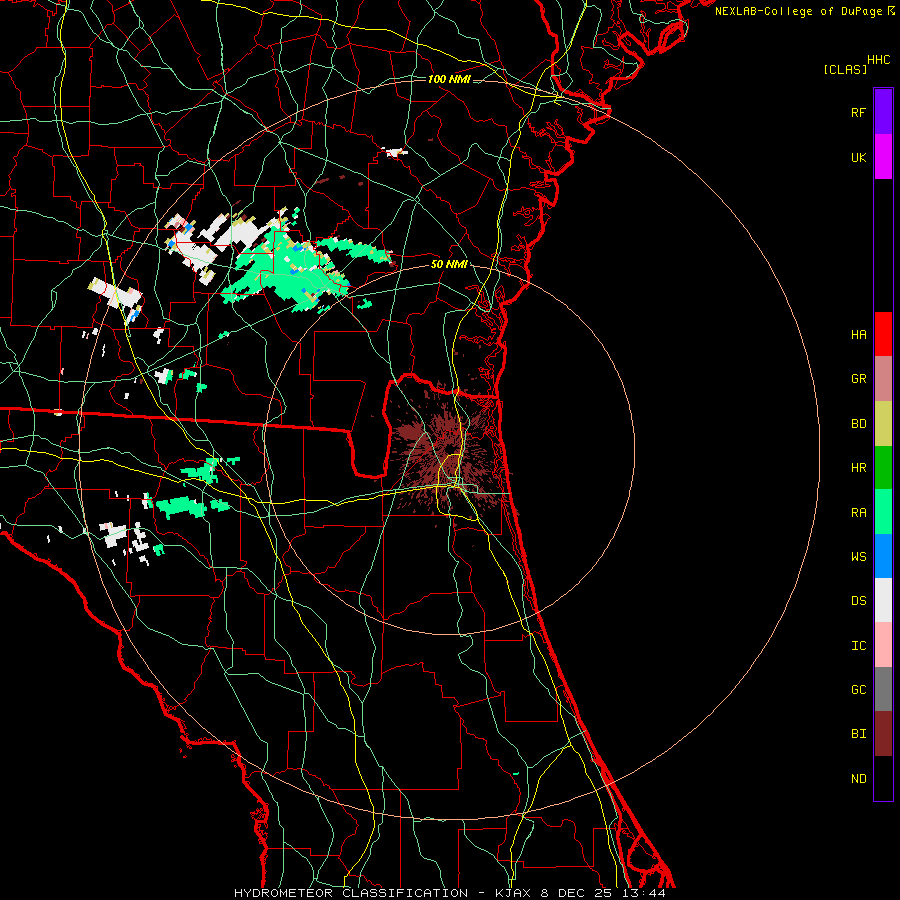The width and height of the screenshot is (900, 900).
Task: Select the WS blue legend swatch
Action: click(883, 556)
